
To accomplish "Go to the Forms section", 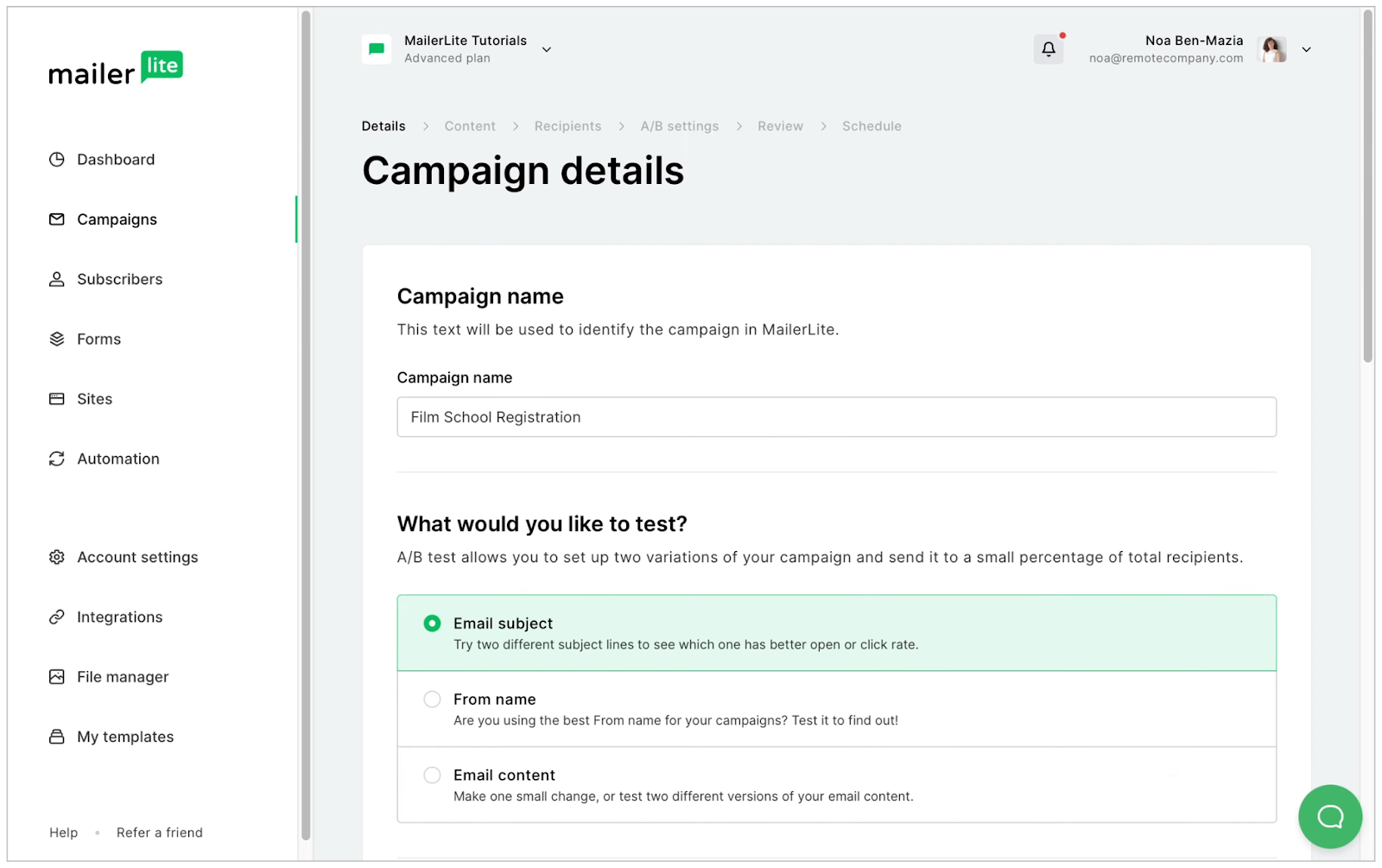I will [98, 339].
